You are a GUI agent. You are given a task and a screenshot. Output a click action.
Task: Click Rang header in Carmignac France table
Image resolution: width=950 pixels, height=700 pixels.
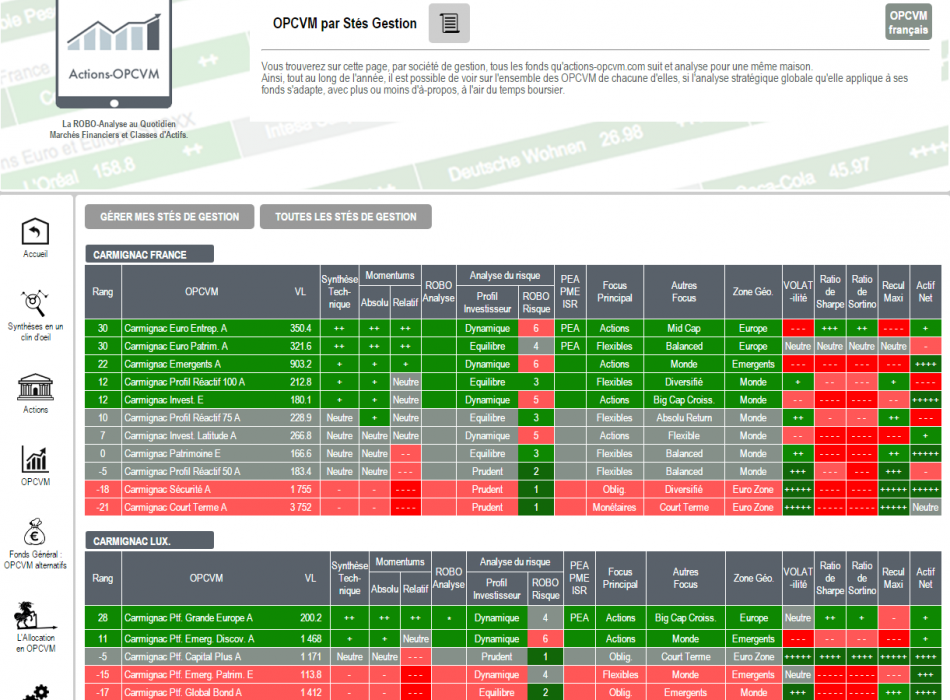[x=103, y=292]
